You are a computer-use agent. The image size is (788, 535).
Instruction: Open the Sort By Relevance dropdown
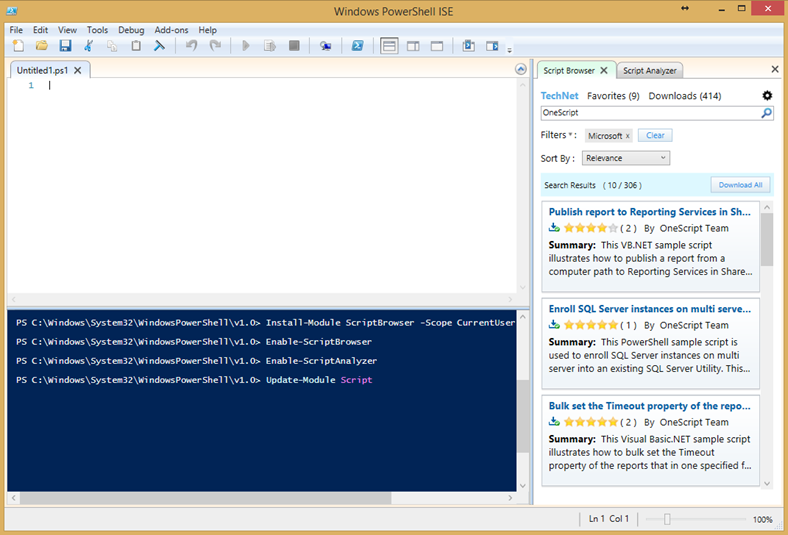coord(626,158)
